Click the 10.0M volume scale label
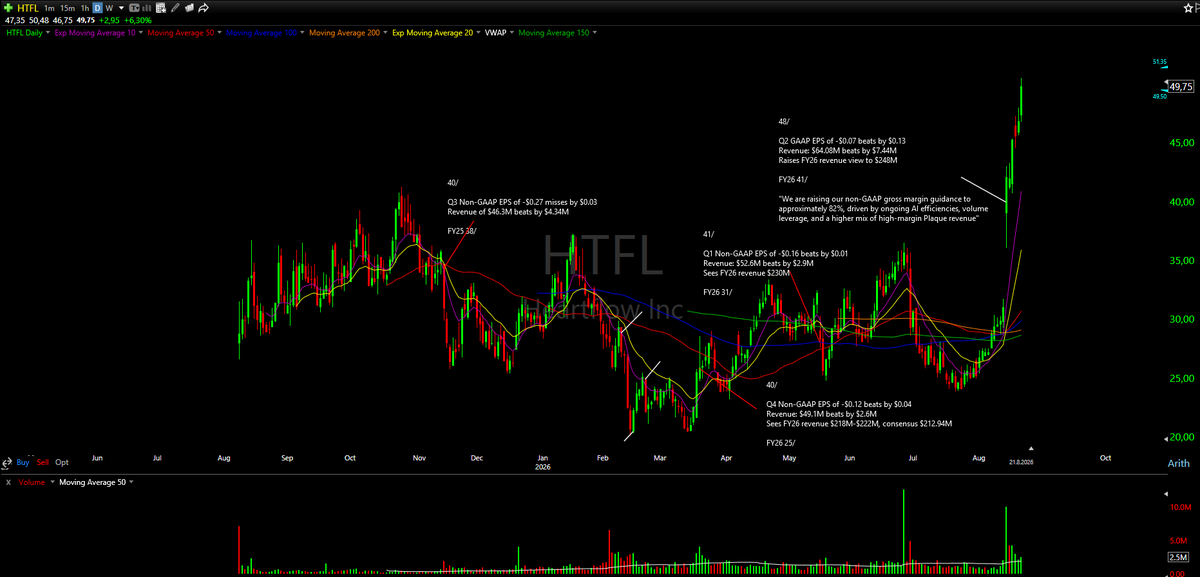 click(1180, 507)
